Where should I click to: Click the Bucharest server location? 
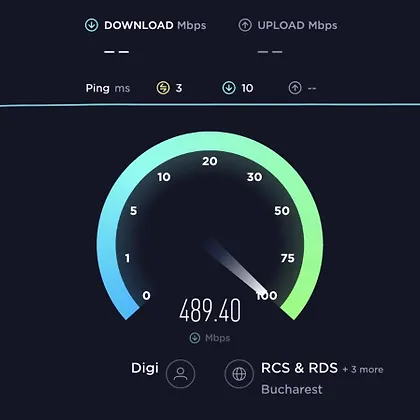[x=292, y=389]
